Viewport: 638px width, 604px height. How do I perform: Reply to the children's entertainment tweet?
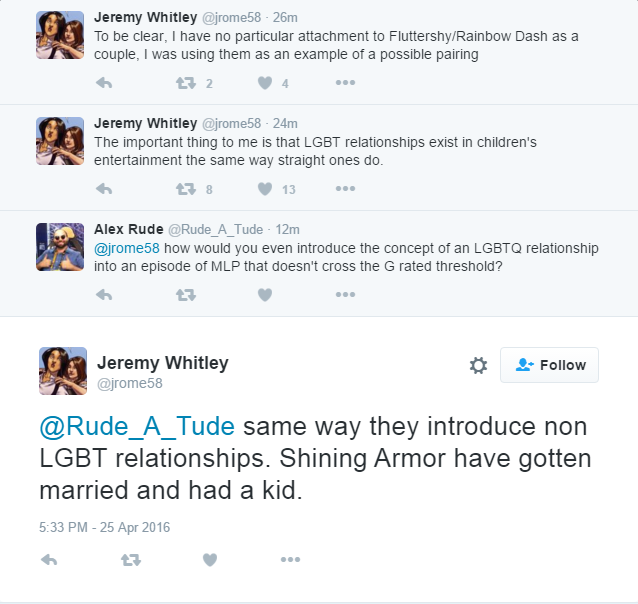pyautogui.click(x=104, y=188)
